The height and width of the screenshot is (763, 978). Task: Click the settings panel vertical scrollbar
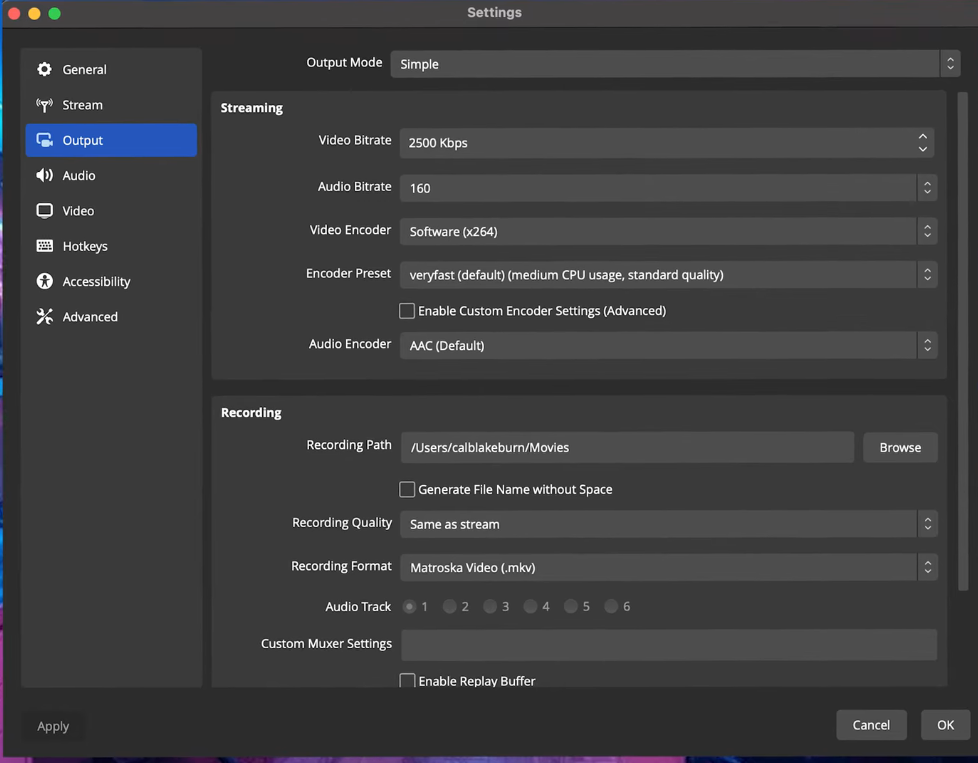point(963,340)
